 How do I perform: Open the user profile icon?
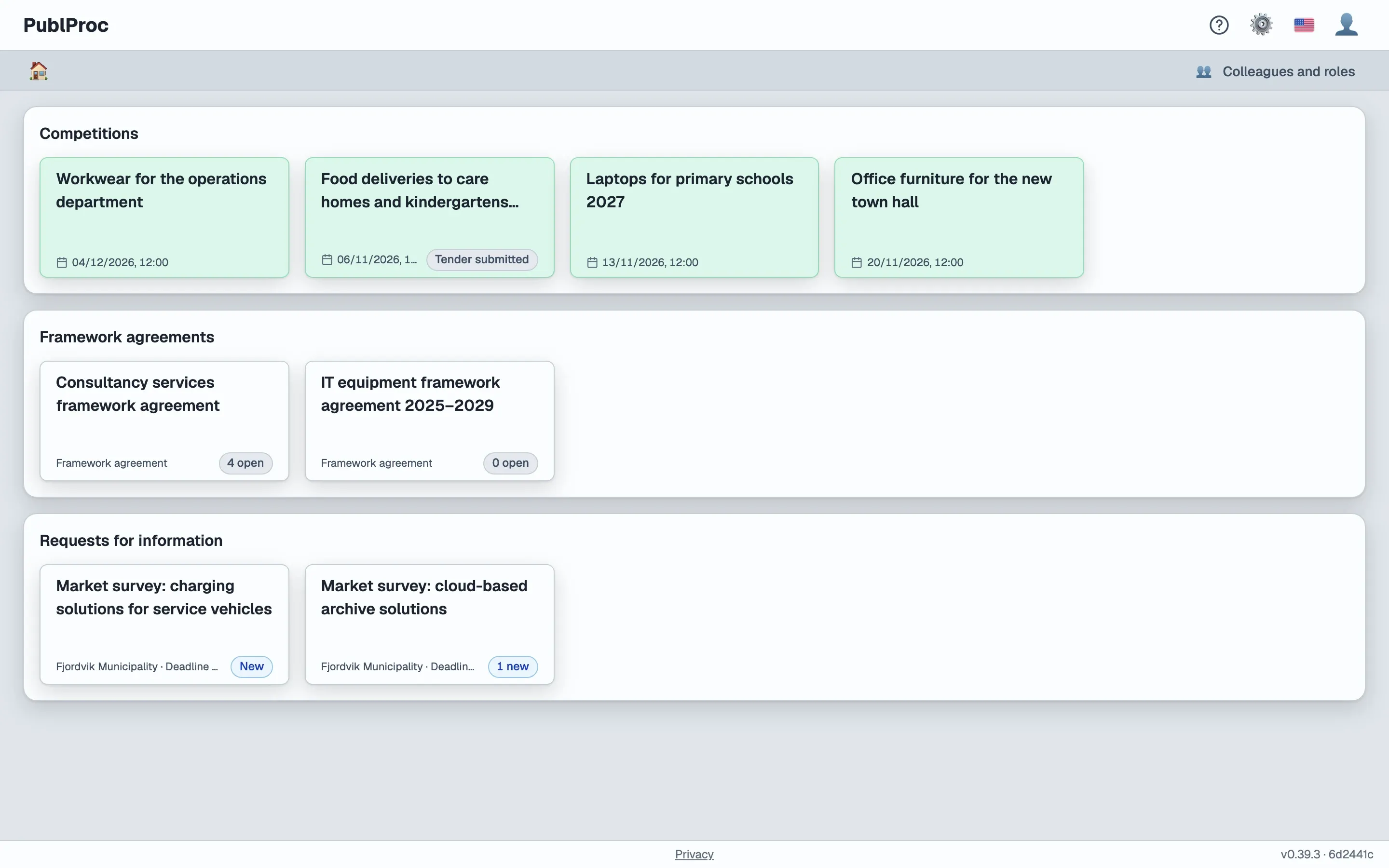[x=1346, y=25]
